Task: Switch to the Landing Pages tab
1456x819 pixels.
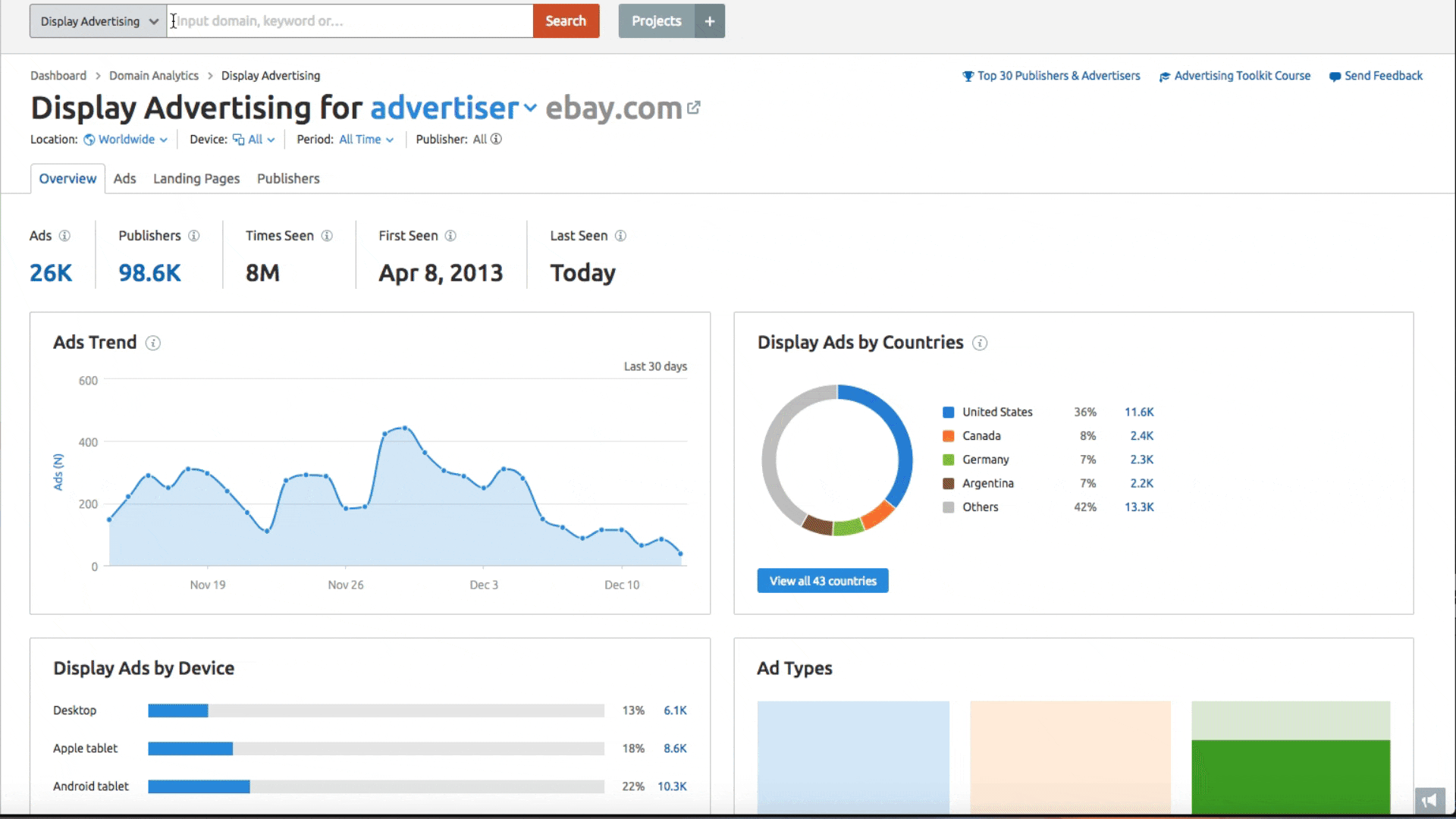Action: 196,178
